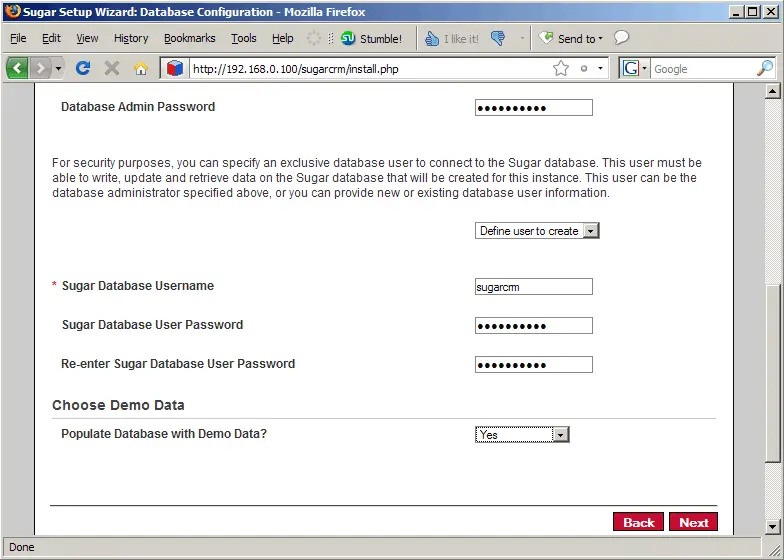Expand the Populate Demo Data dropdown
784x560 pixels.
(x=522, y=435)
